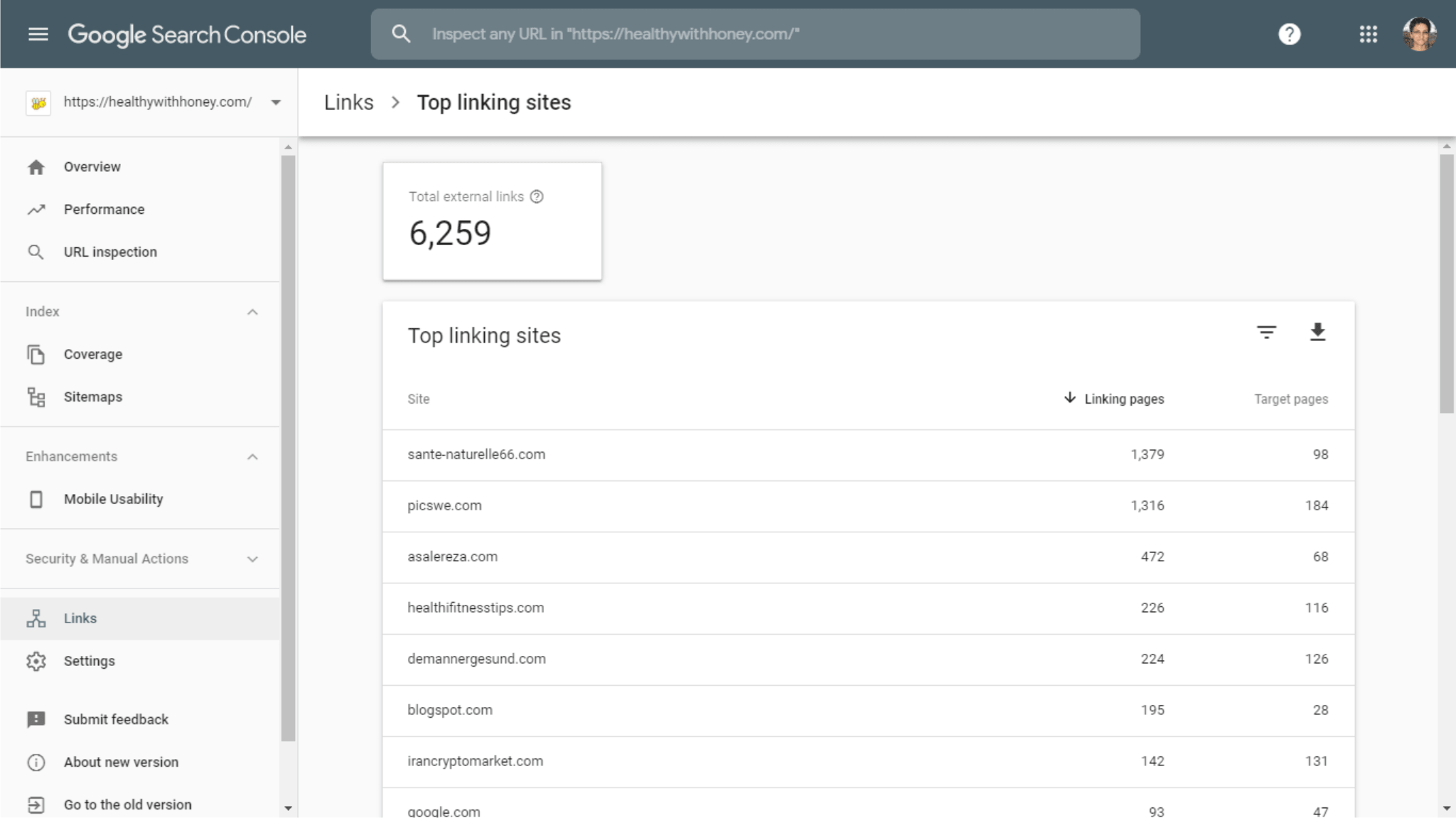1456x818 pixels.
Task: Click the sidebar vertical scrollbar
Action: (x=288, y=448)
